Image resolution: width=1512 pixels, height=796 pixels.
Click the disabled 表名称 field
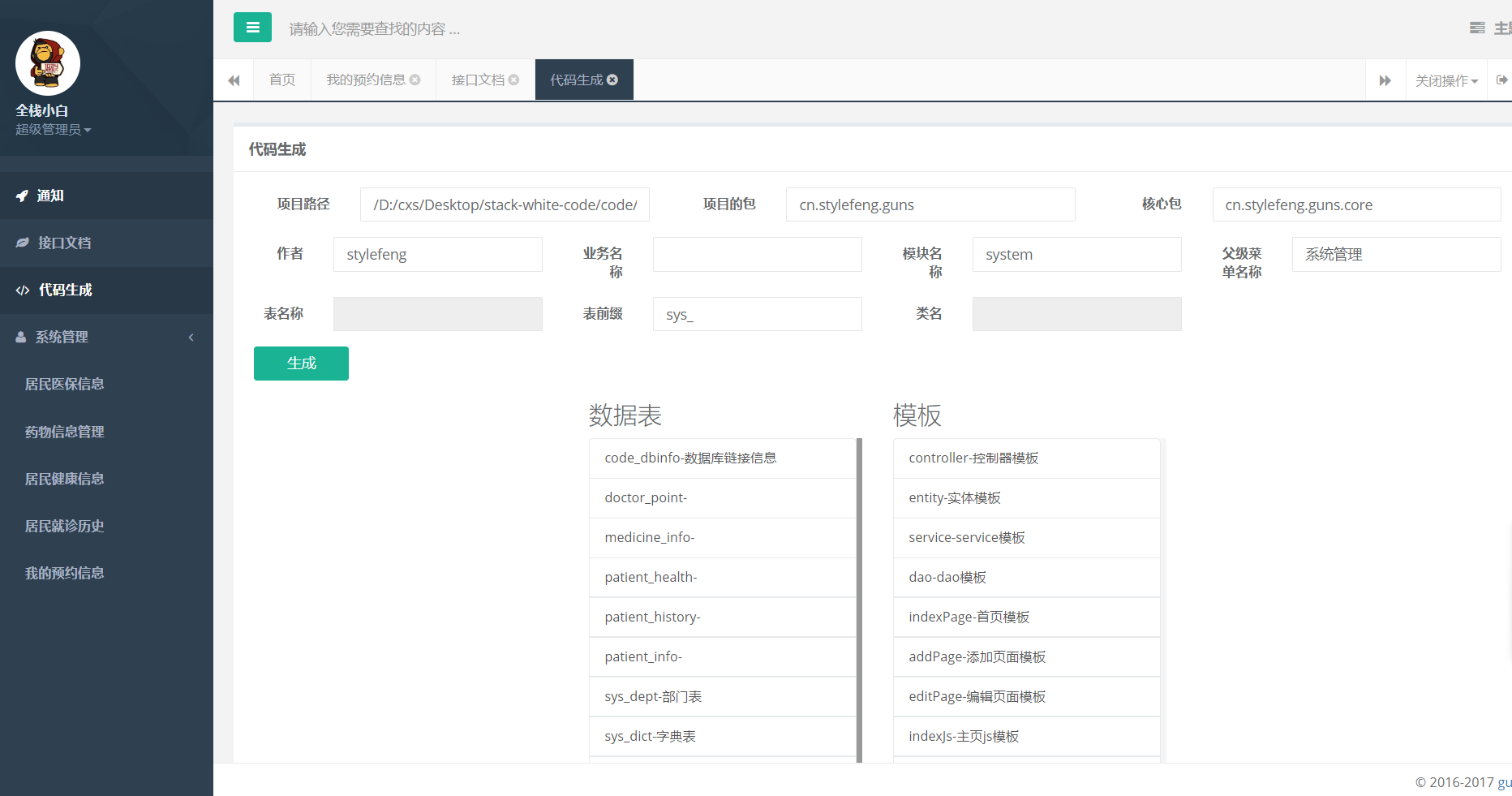[x=438, y=314]
